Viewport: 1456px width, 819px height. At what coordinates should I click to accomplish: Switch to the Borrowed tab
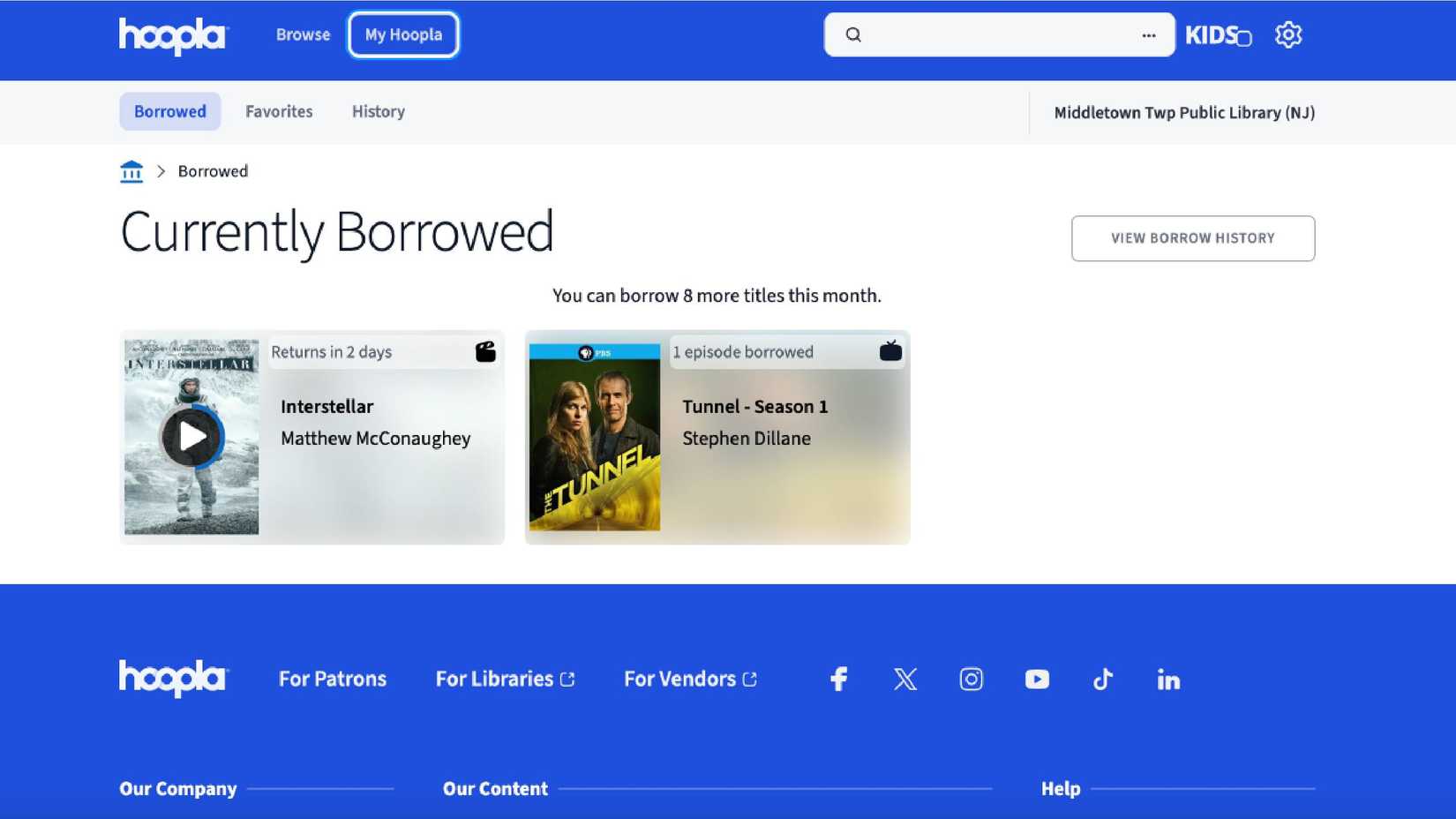pos(170,112)
